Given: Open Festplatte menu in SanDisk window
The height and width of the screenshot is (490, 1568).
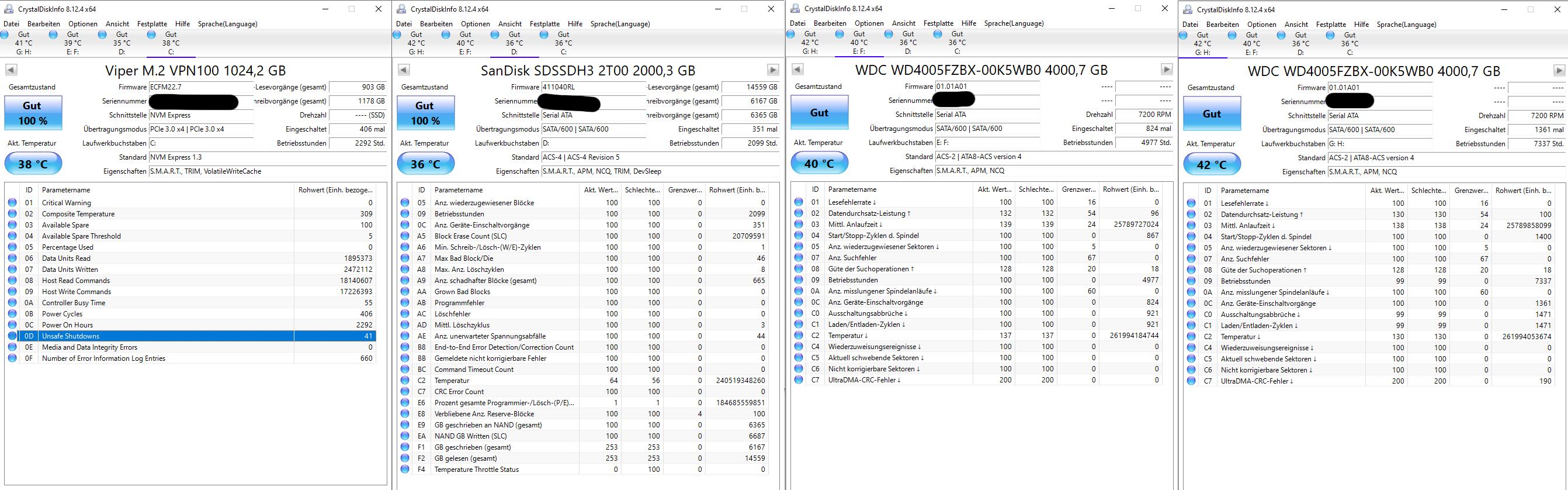Looking at the screenshot, I should [545, 24].
